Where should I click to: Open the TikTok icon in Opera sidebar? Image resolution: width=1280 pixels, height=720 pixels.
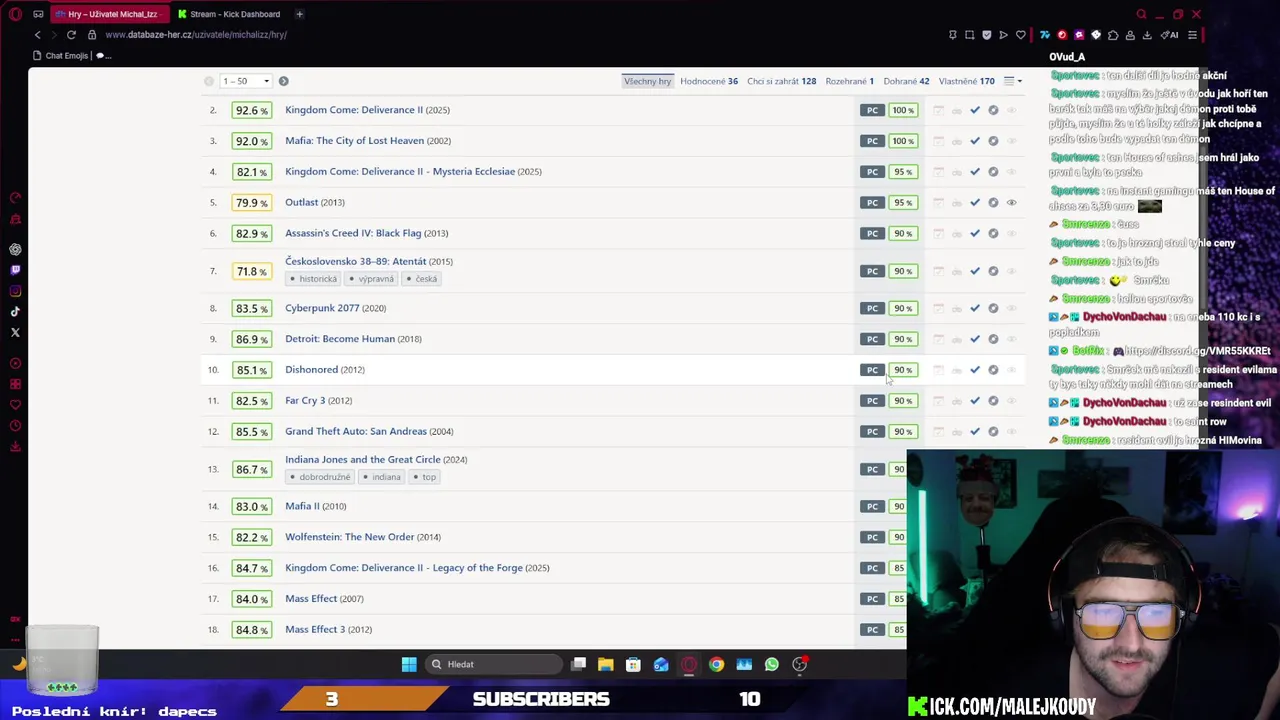(15, 312)
